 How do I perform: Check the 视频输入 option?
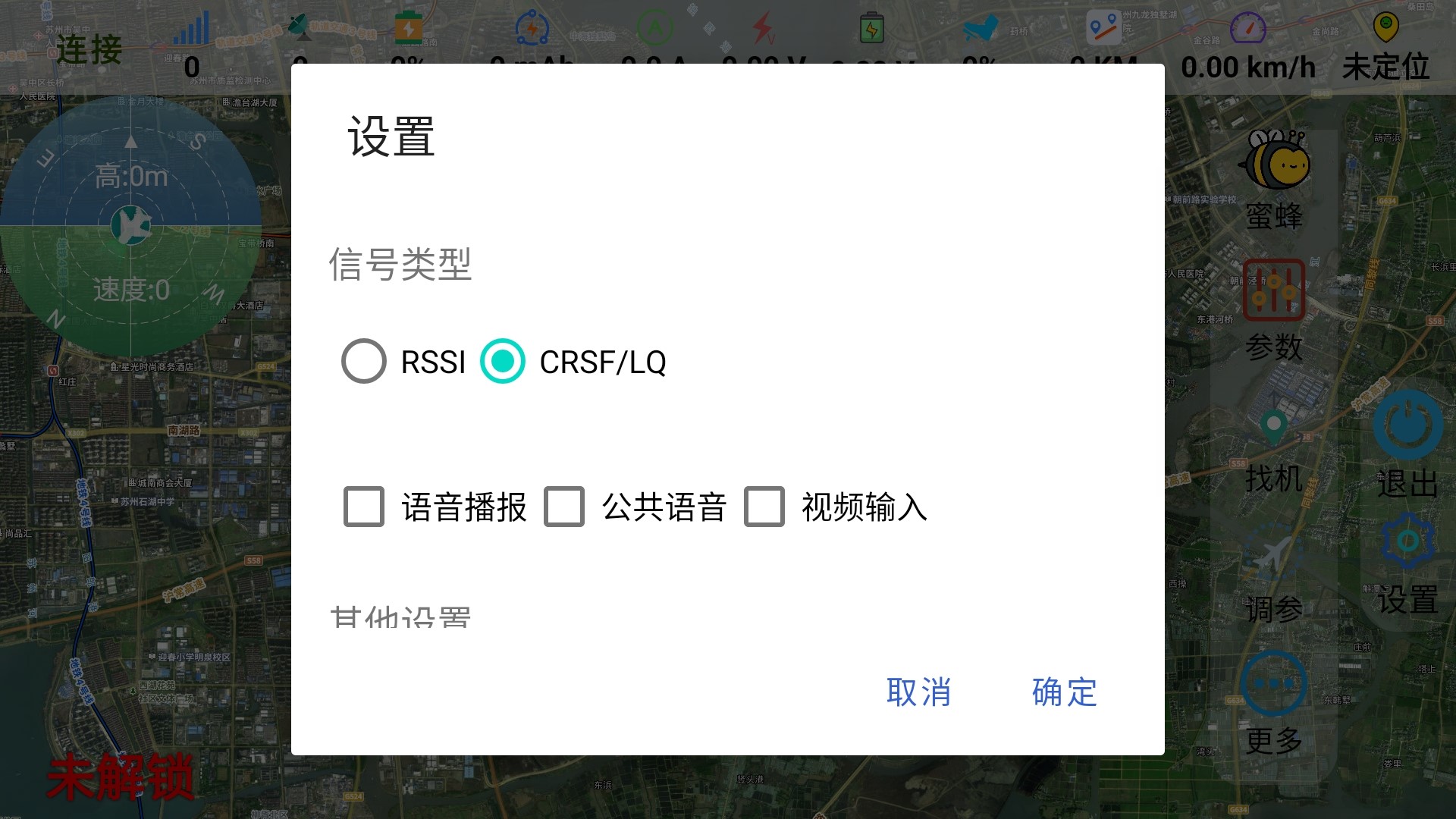pyautogui.click(x=764, y=507)
